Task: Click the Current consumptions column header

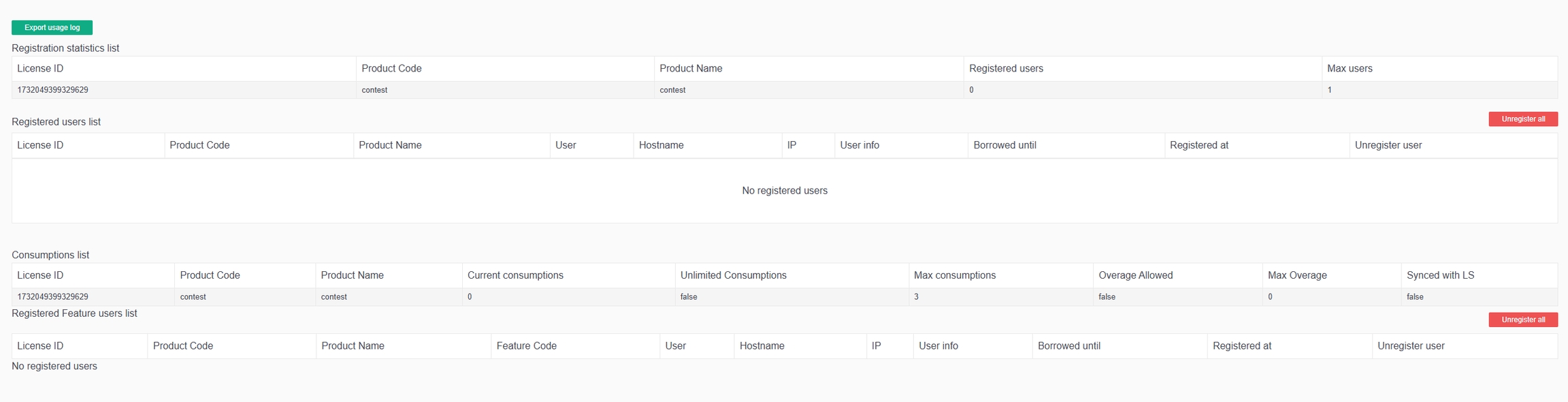Action: click(x=515, y=275)
